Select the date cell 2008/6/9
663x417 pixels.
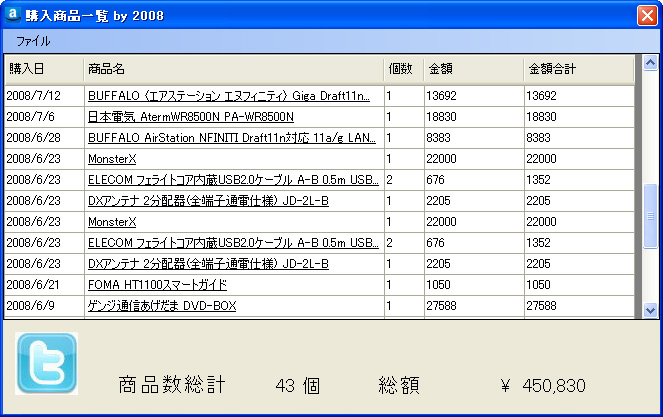coord(44,306)
